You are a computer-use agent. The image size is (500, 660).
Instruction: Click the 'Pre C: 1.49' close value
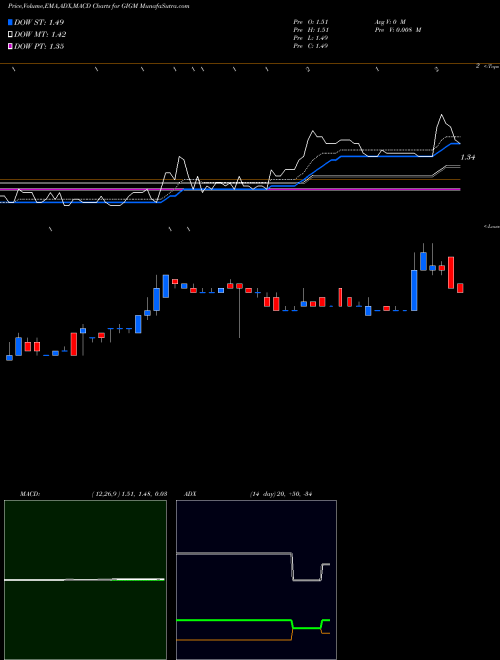point(311,46)
